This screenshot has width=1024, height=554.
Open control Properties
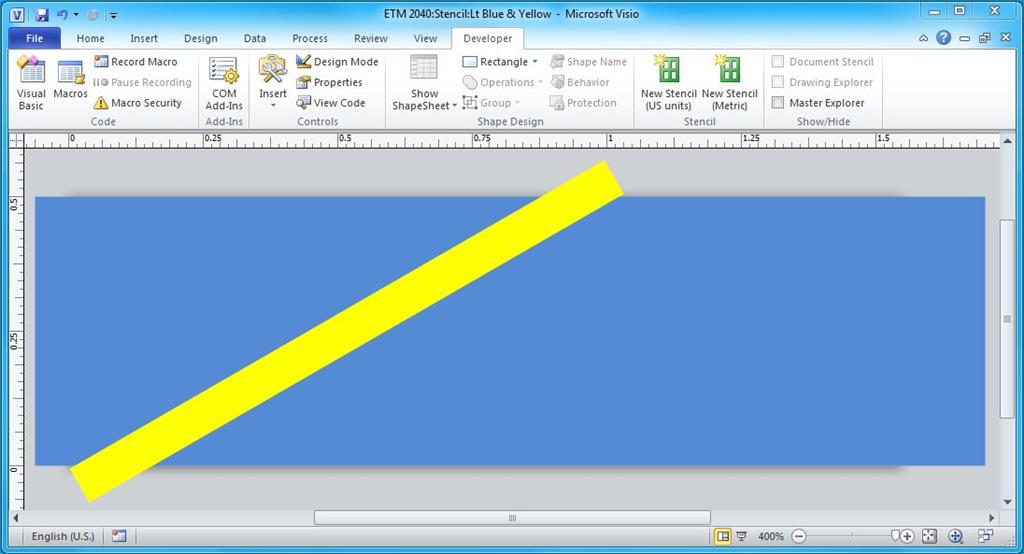click(x=329, y=82)
